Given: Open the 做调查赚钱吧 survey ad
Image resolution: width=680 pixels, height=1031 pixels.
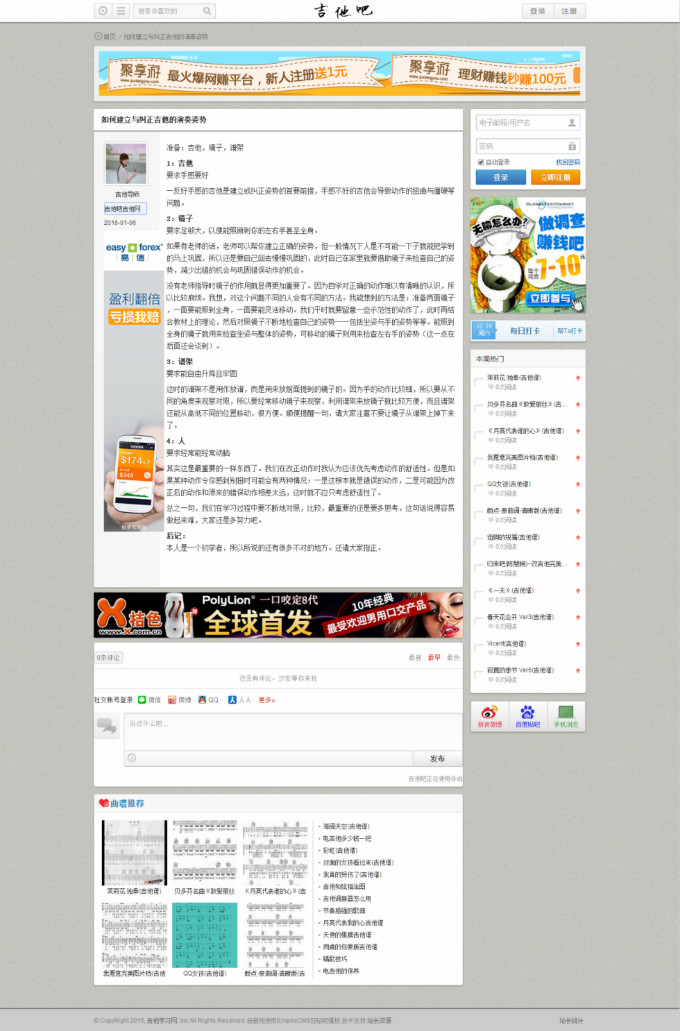Looking at the screenshot, I should (528, 254).
